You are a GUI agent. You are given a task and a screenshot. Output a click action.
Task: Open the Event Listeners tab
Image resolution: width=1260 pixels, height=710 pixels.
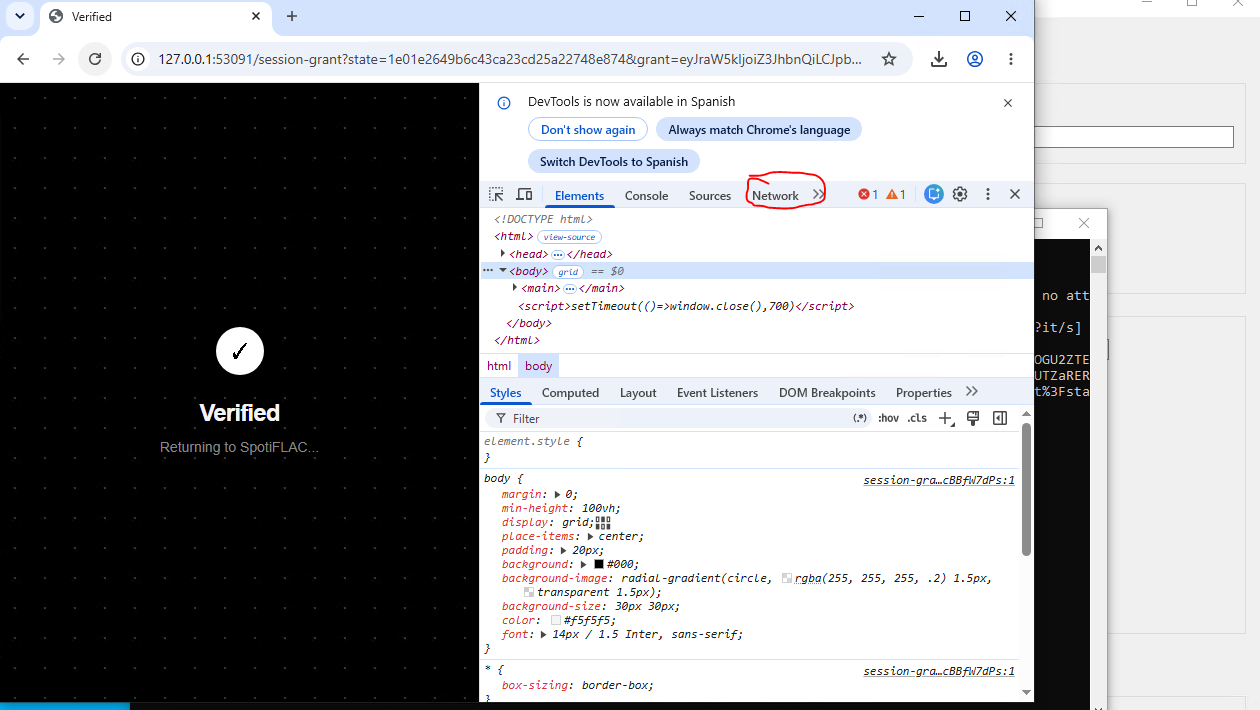pyautogui.click(x=717, y=393)
